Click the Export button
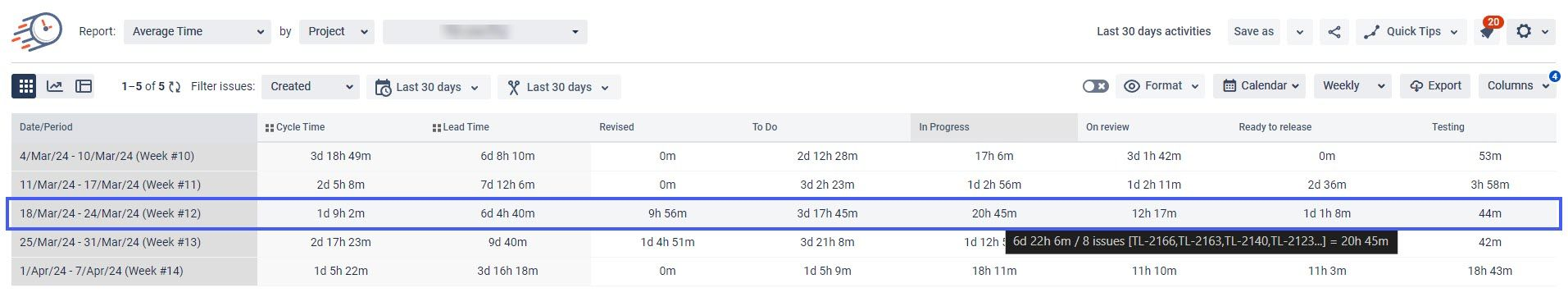This screenshot has width=1568, height=297. tap(1434, 86)
